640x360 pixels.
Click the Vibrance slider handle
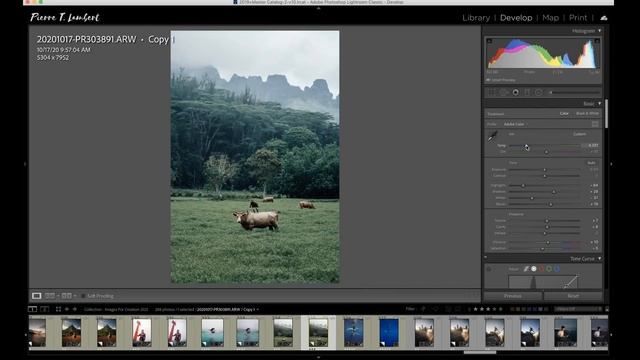[548, 242]
